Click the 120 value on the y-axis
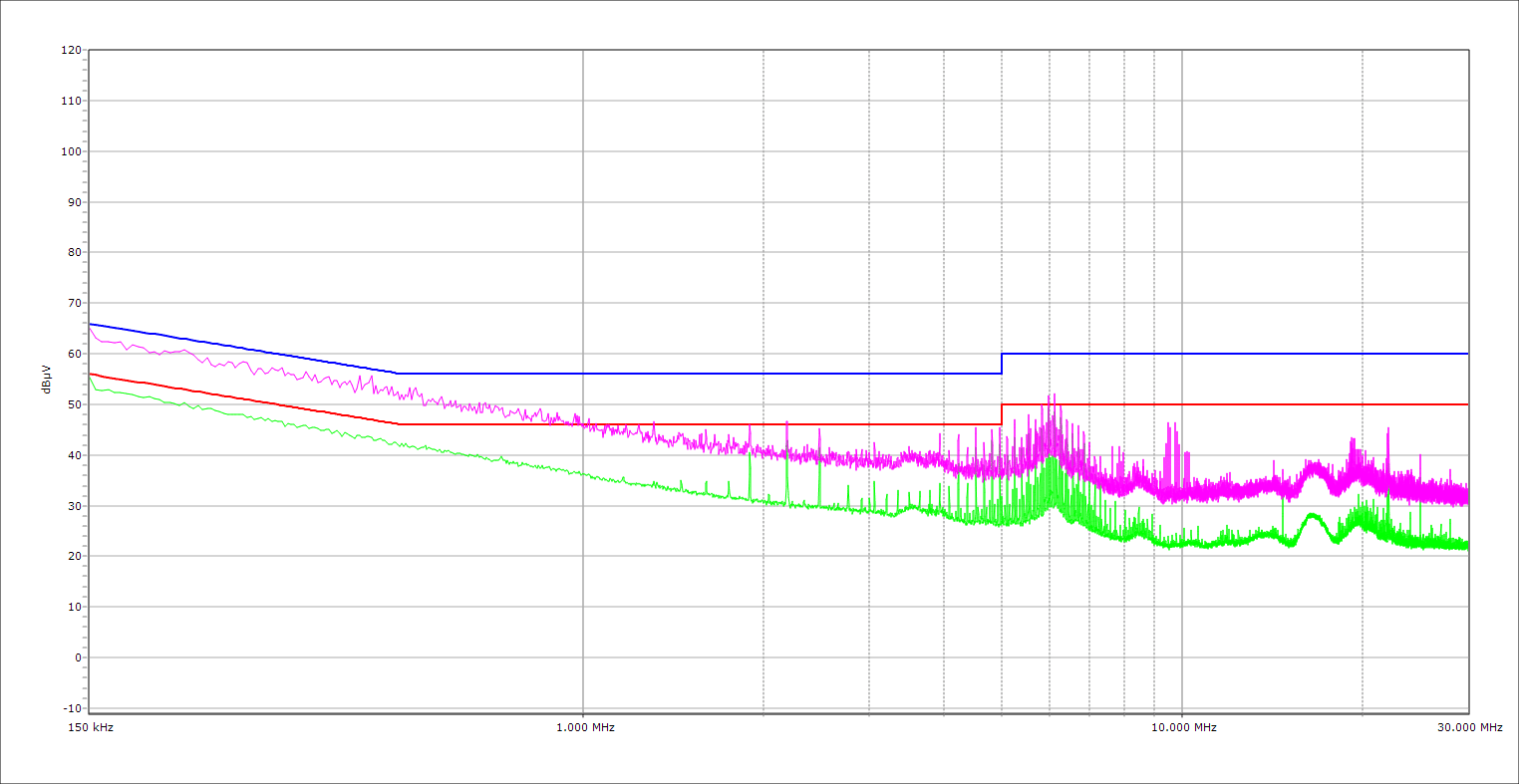This screenshot has height=784, width=1519. pos(71,51)
